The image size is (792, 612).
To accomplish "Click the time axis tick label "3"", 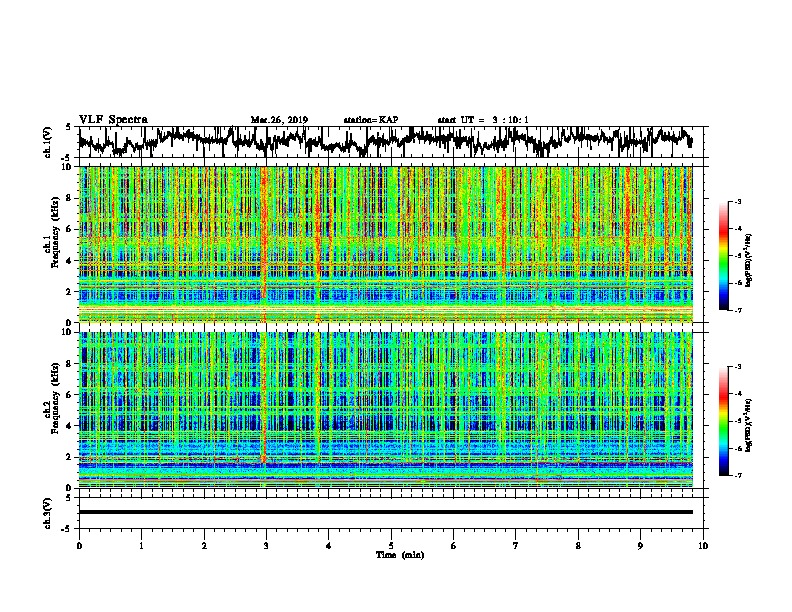I will (266, 546).
